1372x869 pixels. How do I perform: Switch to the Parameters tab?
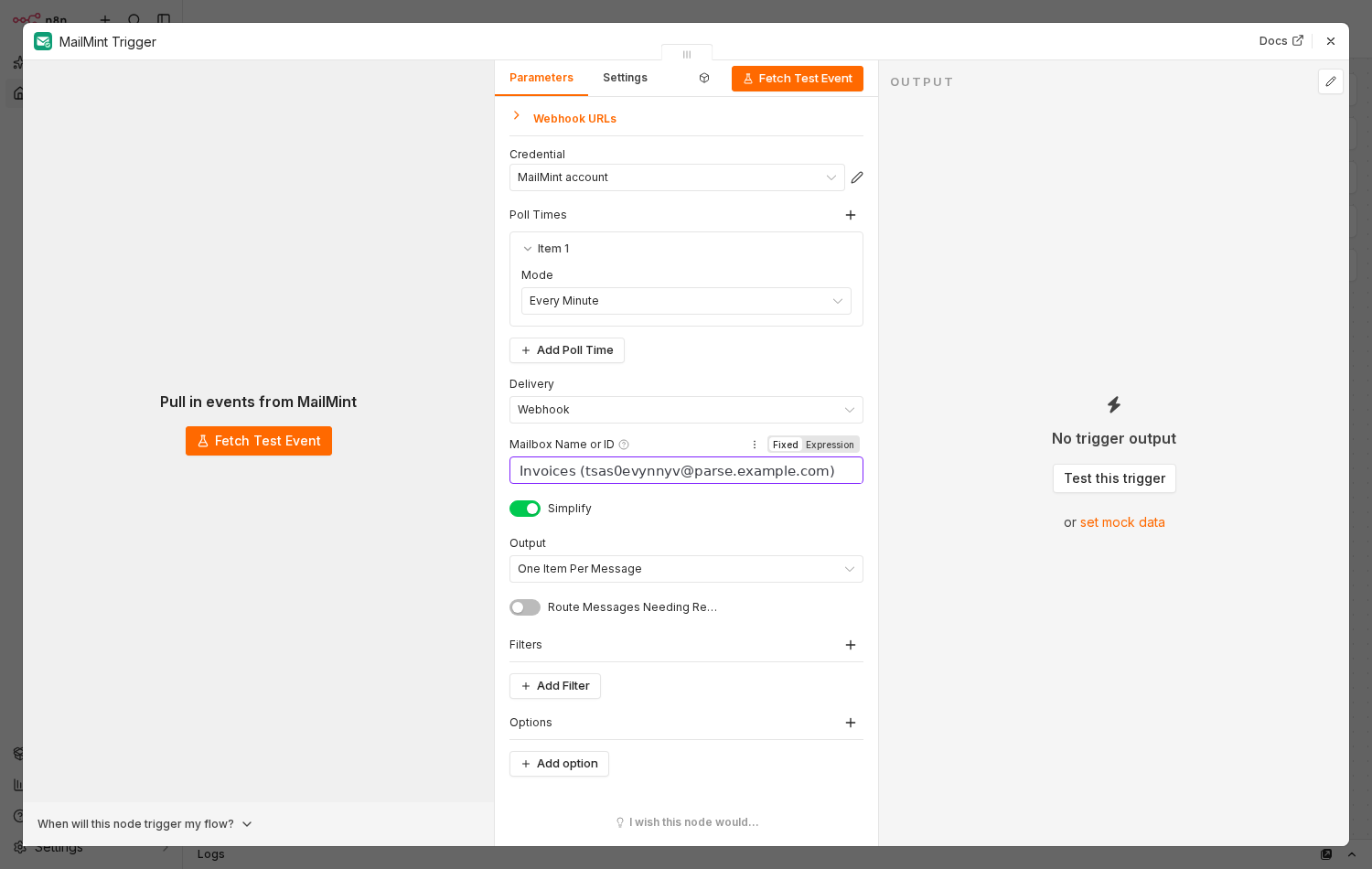tap(541, 78)
